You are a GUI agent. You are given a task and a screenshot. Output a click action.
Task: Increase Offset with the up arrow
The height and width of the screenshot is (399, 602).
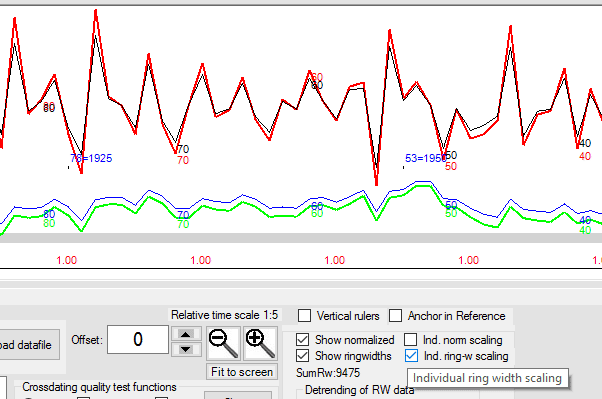coord(186,334)
